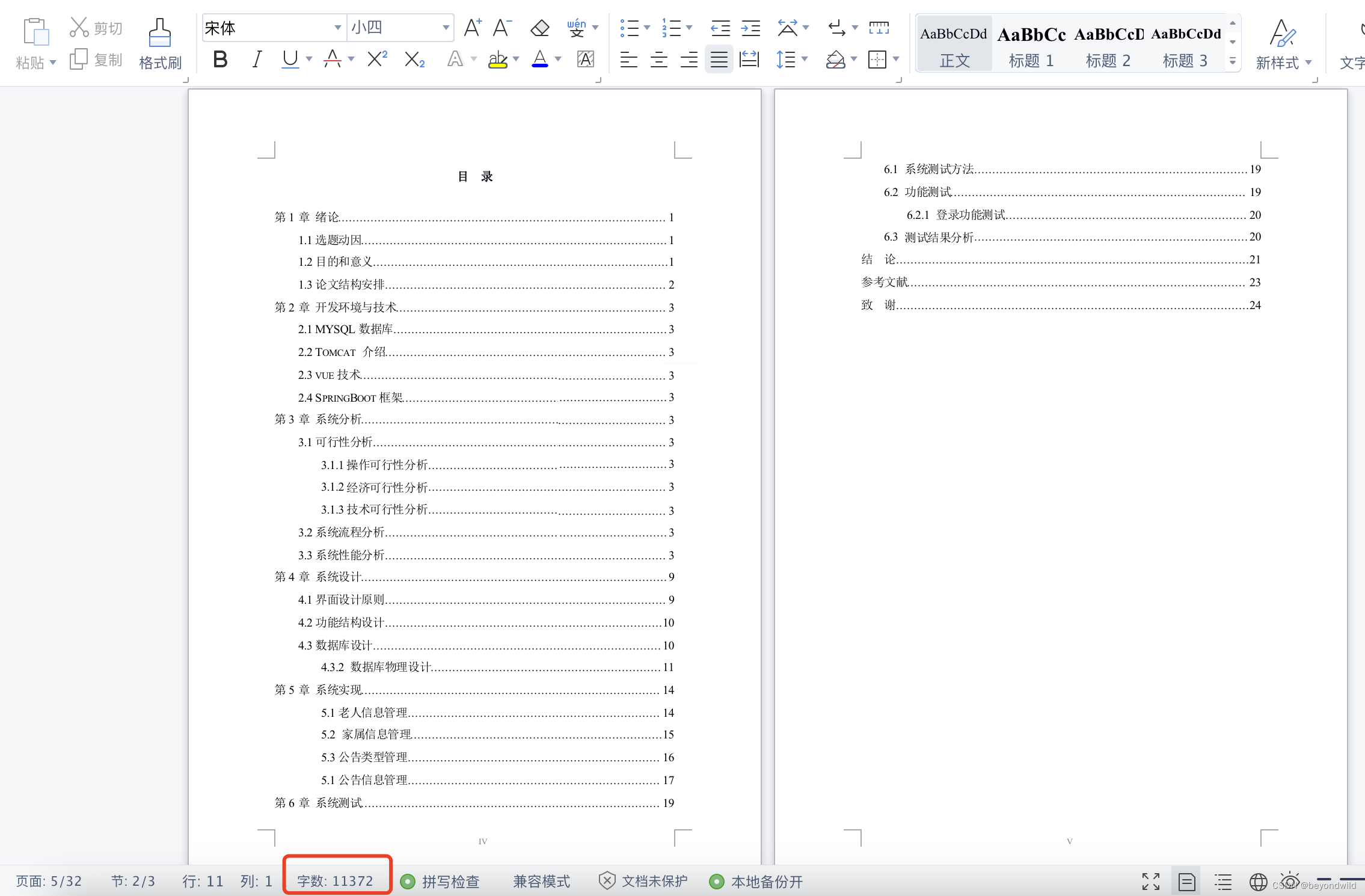This screenshot has height=896, width=1365.
Task: Apply the 正文 style
Action: (x=954, y=43)
